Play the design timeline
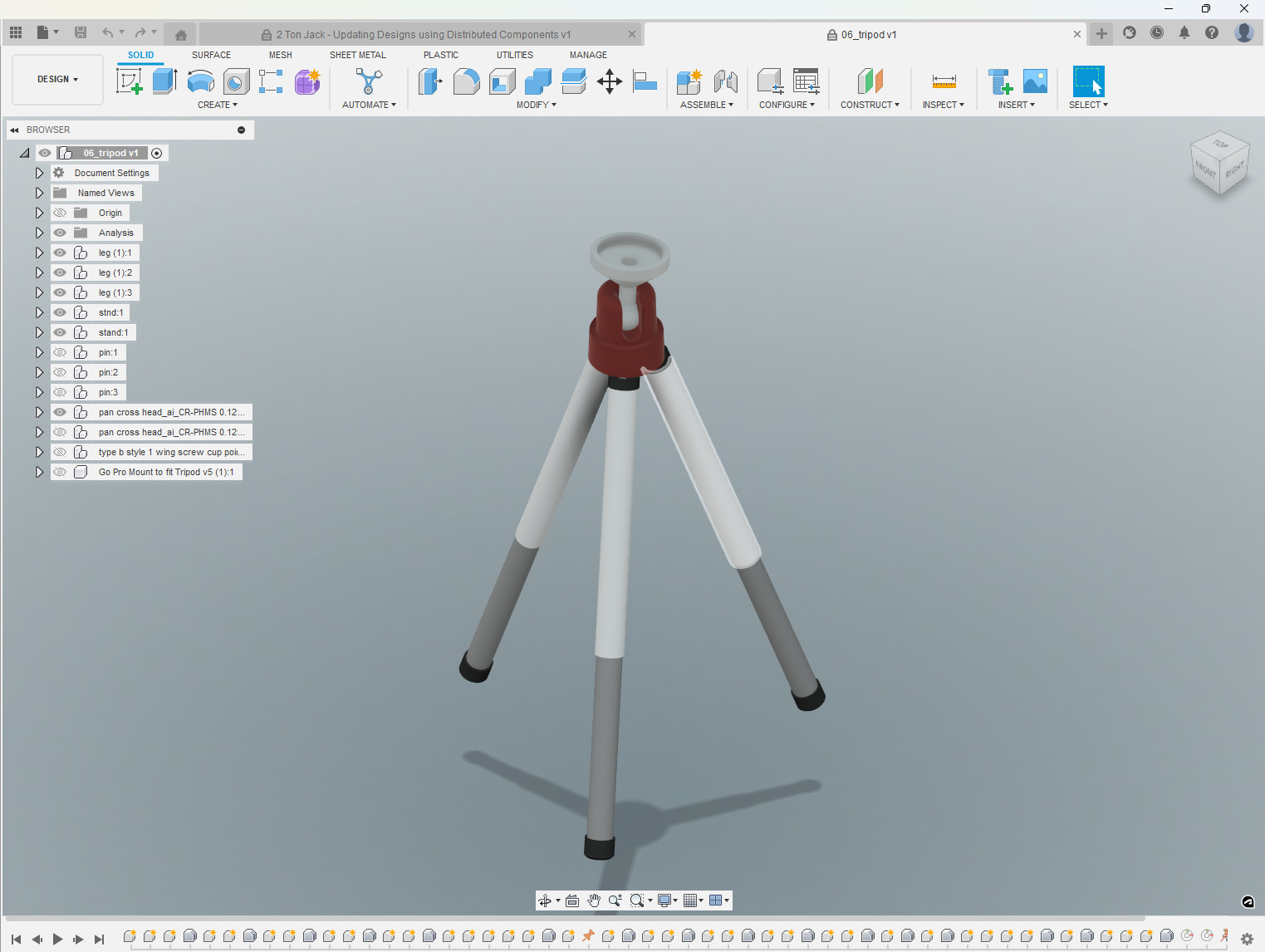1265x952 pixels. tap(57, 939)
